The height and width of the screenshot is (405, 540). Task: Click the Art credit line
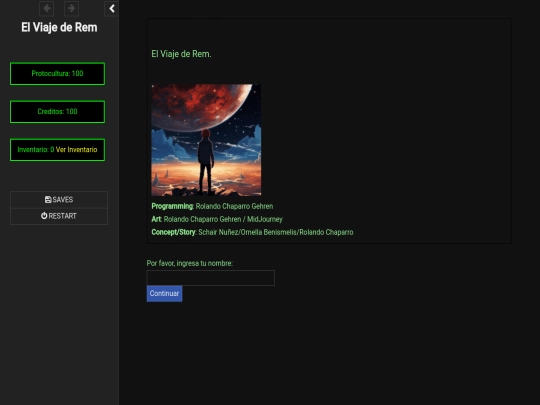tap(217, 219)
